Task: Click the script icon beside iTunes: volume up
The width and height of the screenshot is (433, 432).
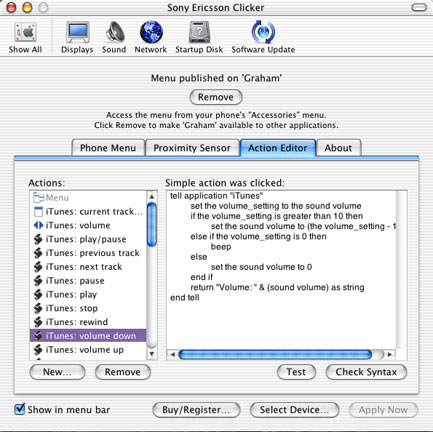Action: pos(38,350)
